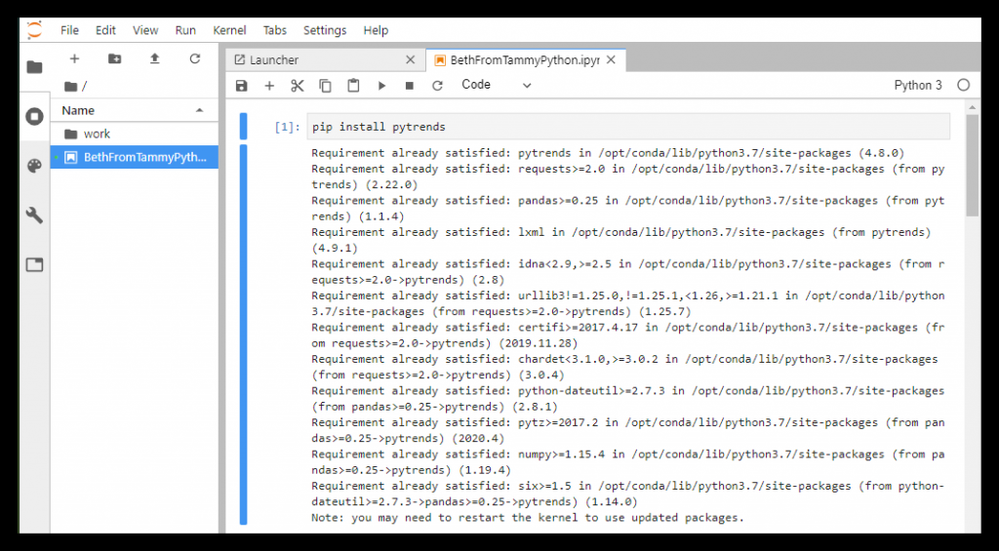This screenshot has width=999, height=551.
Task: Click the root folder breadcrumb icon
Action: (x=71, y=86)
